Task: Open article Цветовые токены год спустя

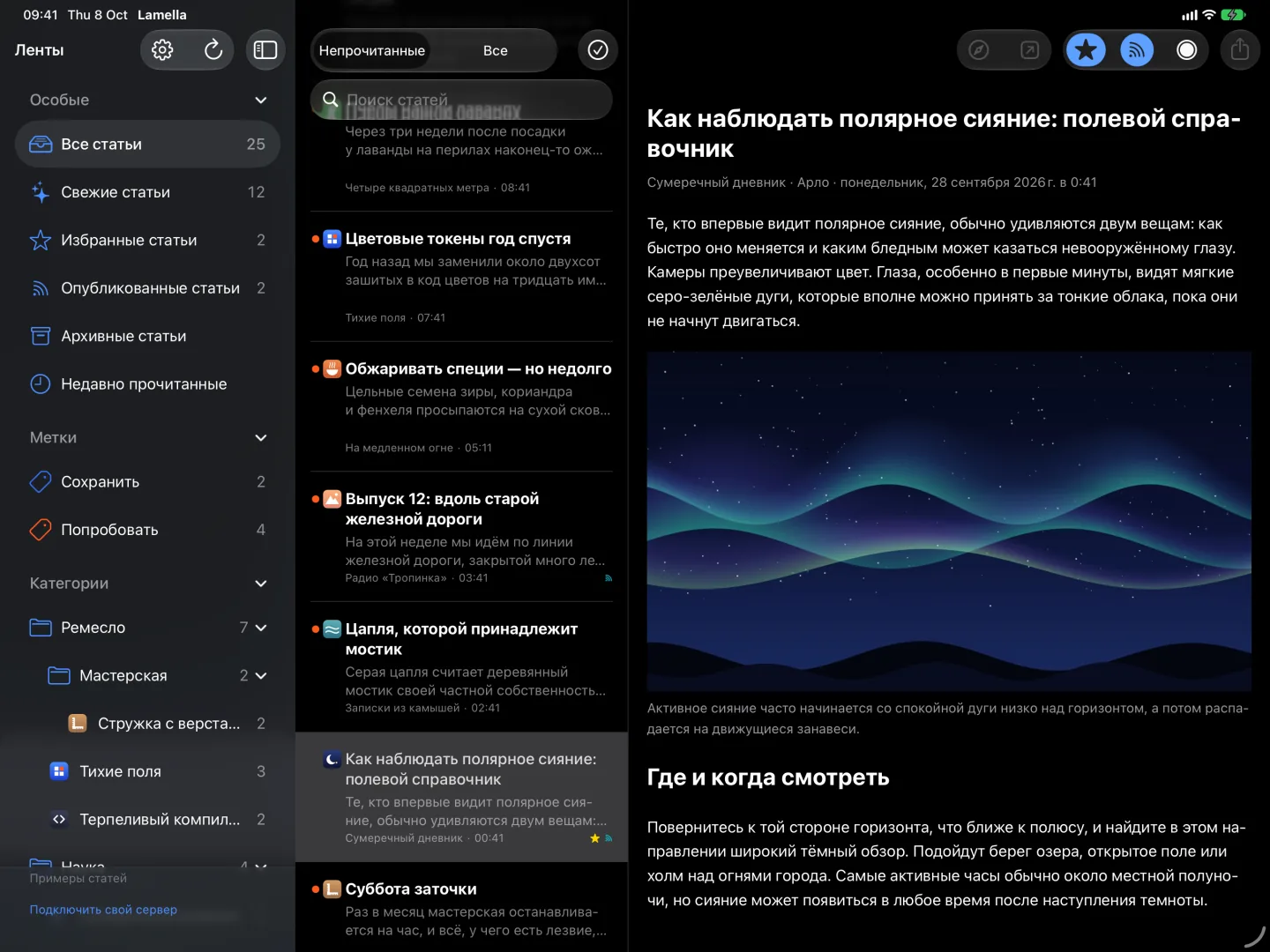Action: pyautogui.click(x=461, y=277)
